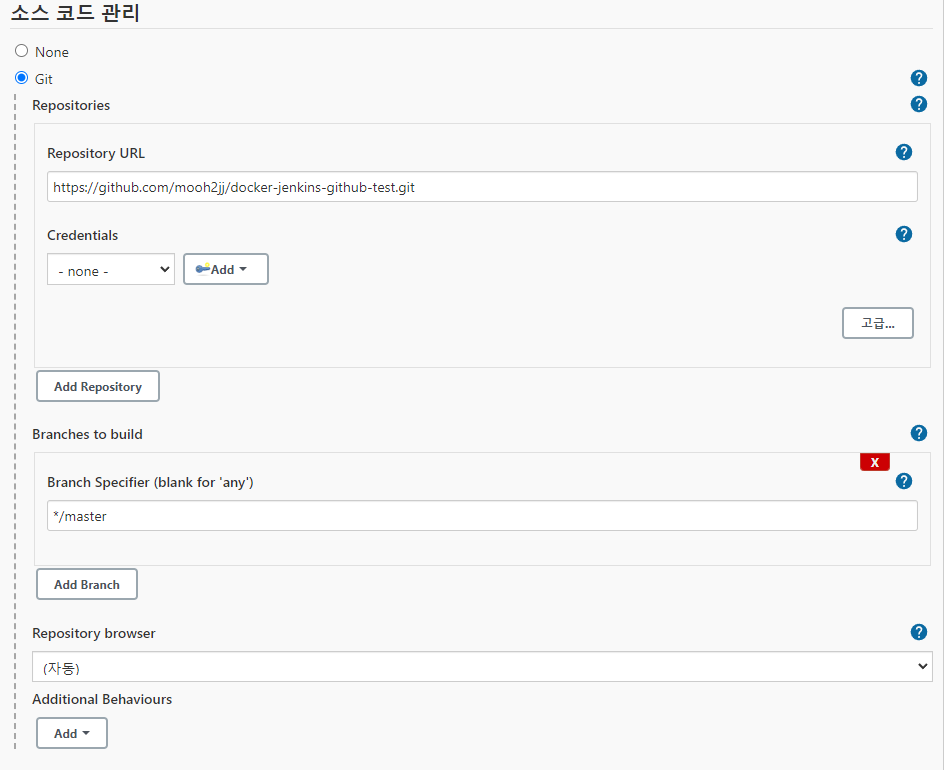
Task: Open help for the Git selection
Action: [x=918, y=78]
